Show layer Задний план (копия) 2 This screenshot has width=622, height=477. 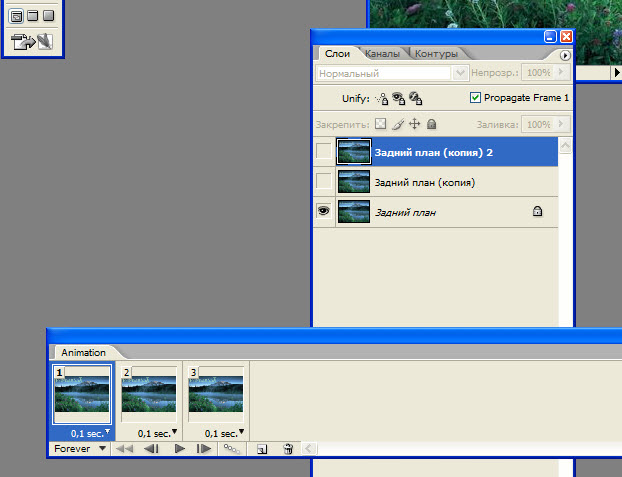pyautogui.click(x=324, y=151)
